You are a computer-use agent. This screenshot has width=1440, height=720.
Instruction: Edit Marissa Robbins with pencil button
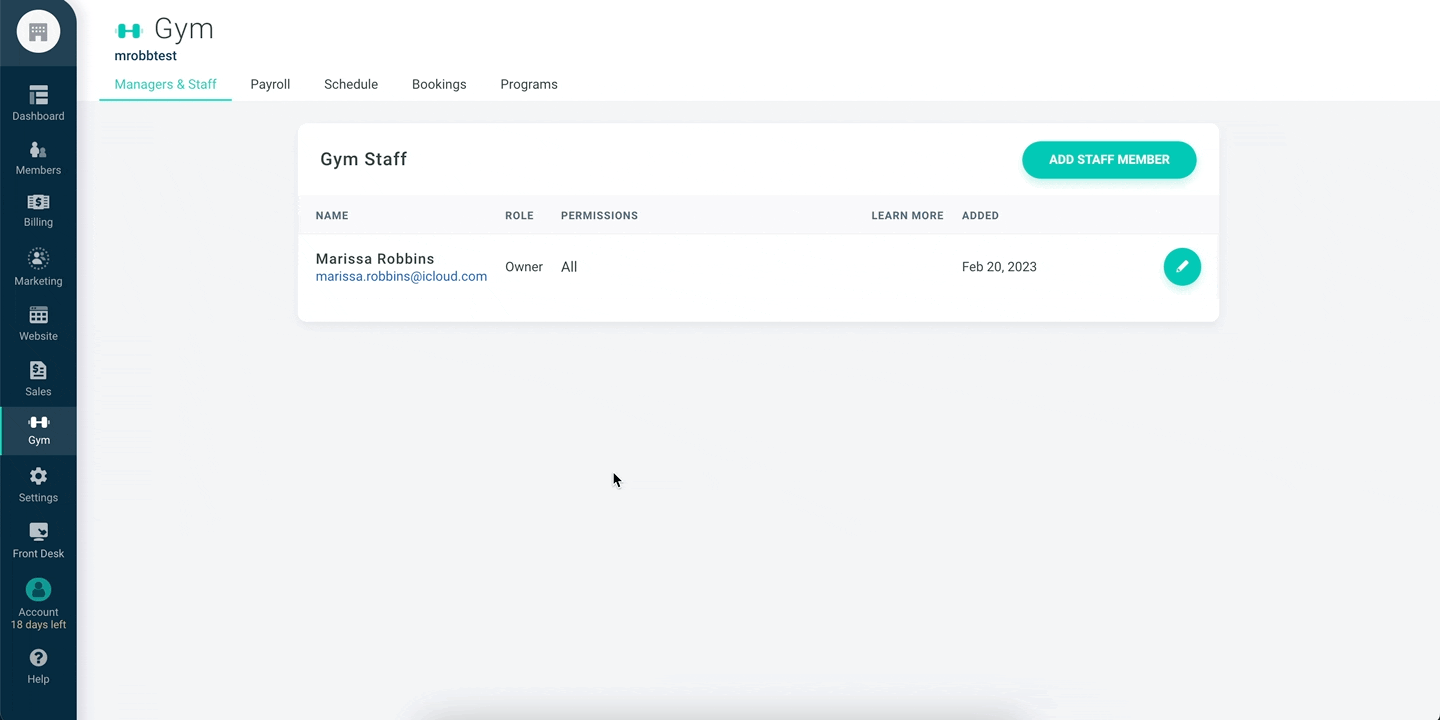1182,267
